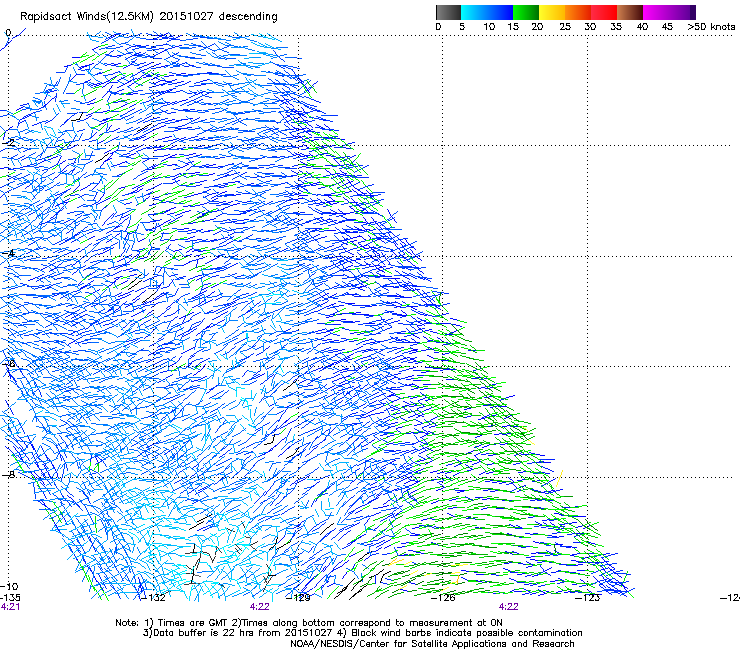740x650 pixels.
Task: Click the '20' label under the color bar
Action: [537, 27]
